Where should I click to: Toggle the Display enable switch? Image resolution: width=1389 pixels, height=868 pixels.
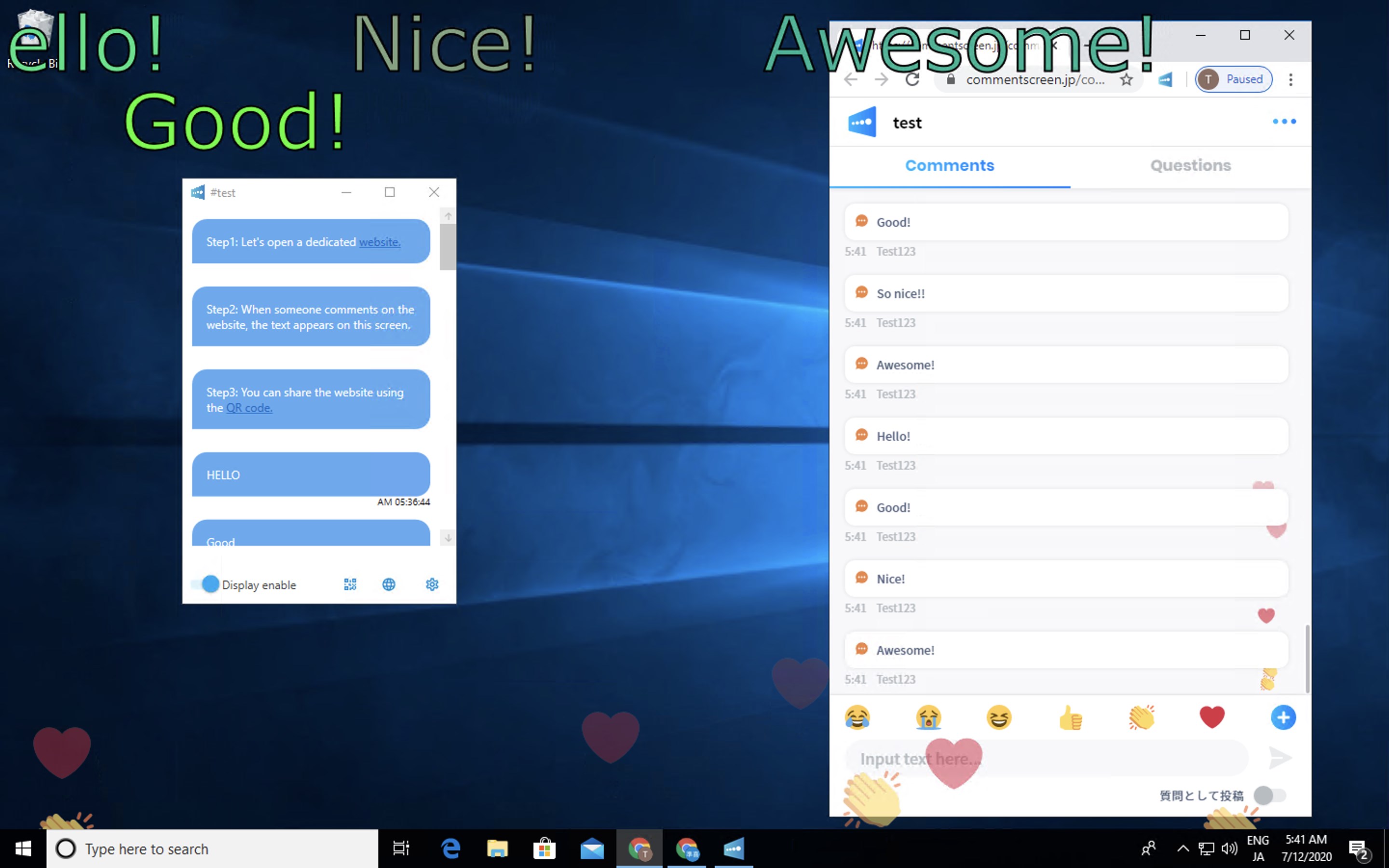(205, 584)
